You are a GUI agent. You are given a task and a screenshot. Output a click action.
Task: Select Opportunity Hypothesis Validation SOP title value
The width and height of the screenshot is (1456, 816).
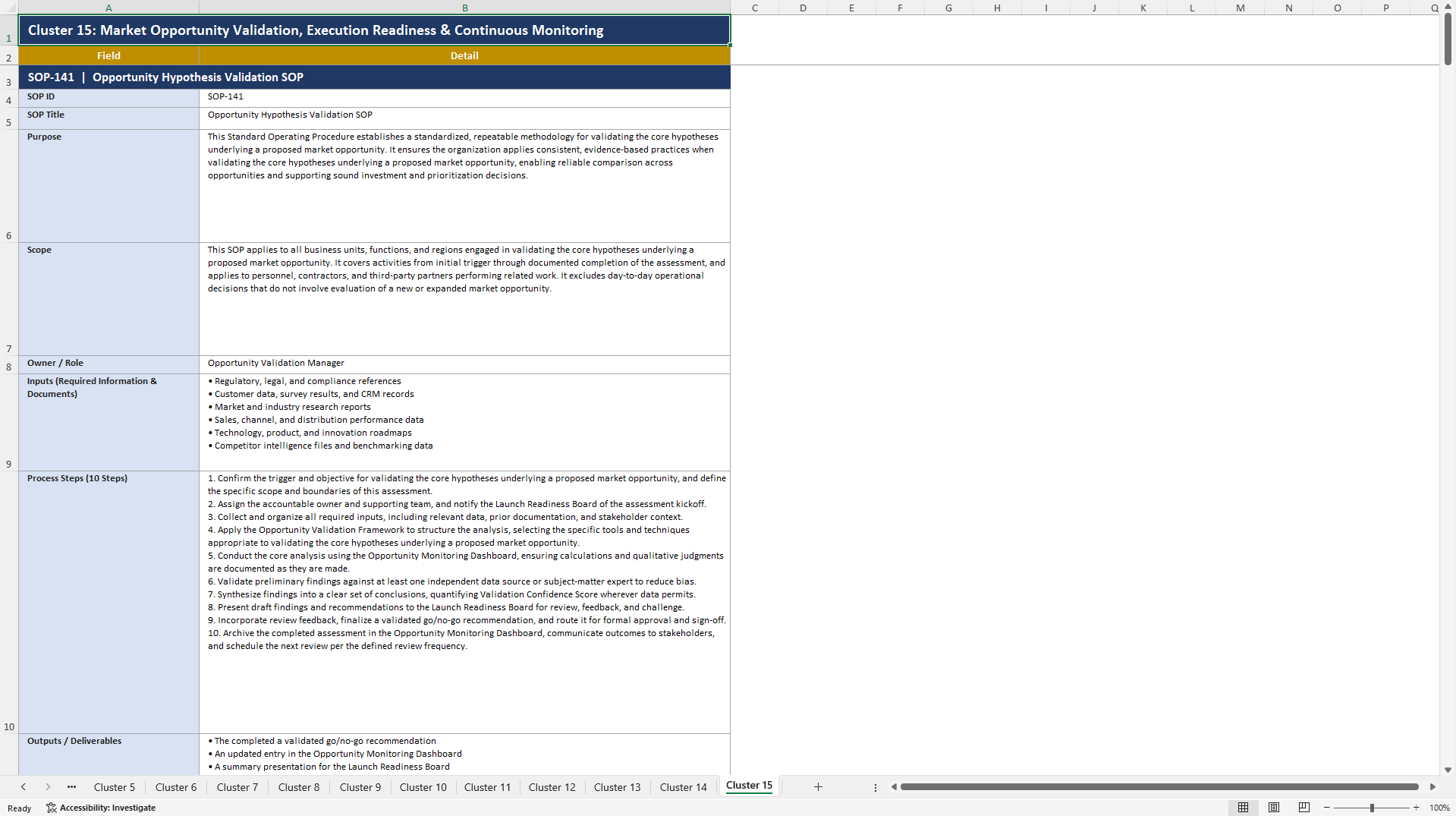tap(464, 118)
